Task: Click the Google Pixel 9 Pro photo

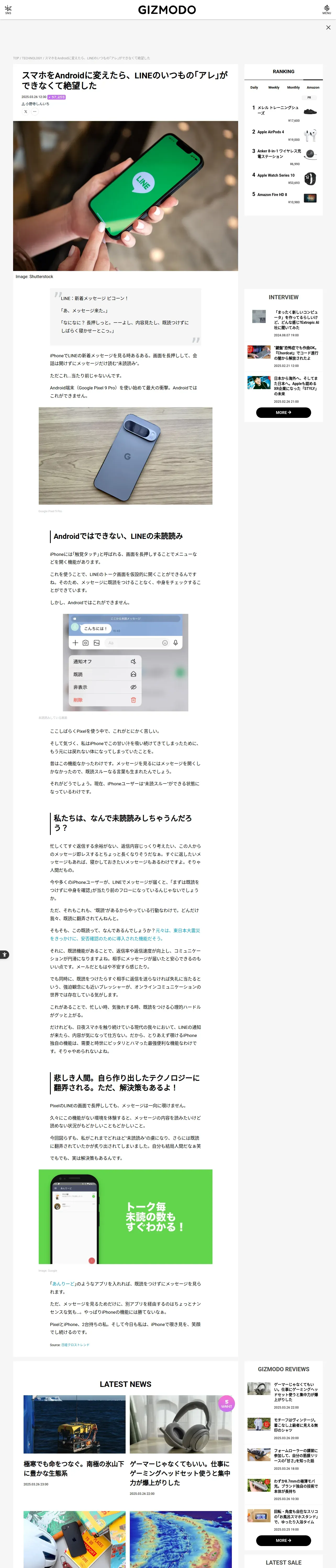Action: click(x=126, y=456)
